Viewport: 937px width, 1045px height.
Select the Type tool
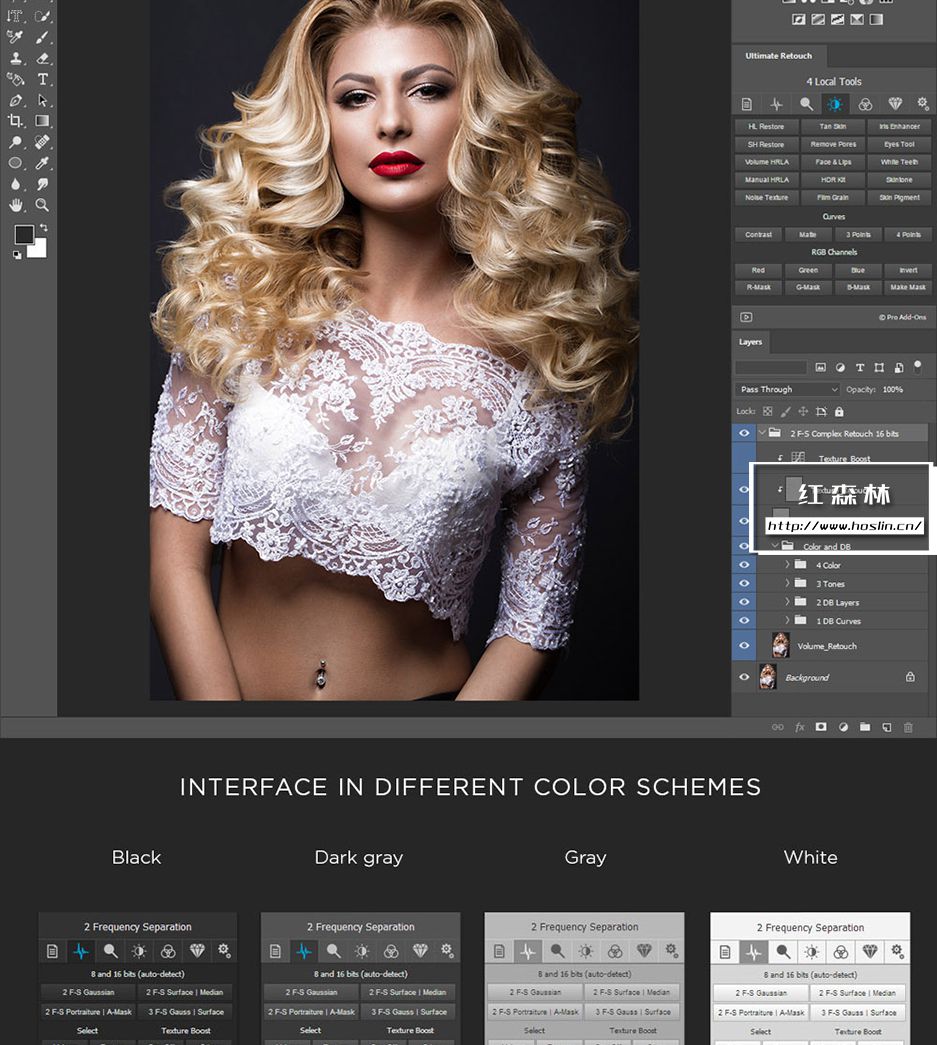tap(43, 79)
